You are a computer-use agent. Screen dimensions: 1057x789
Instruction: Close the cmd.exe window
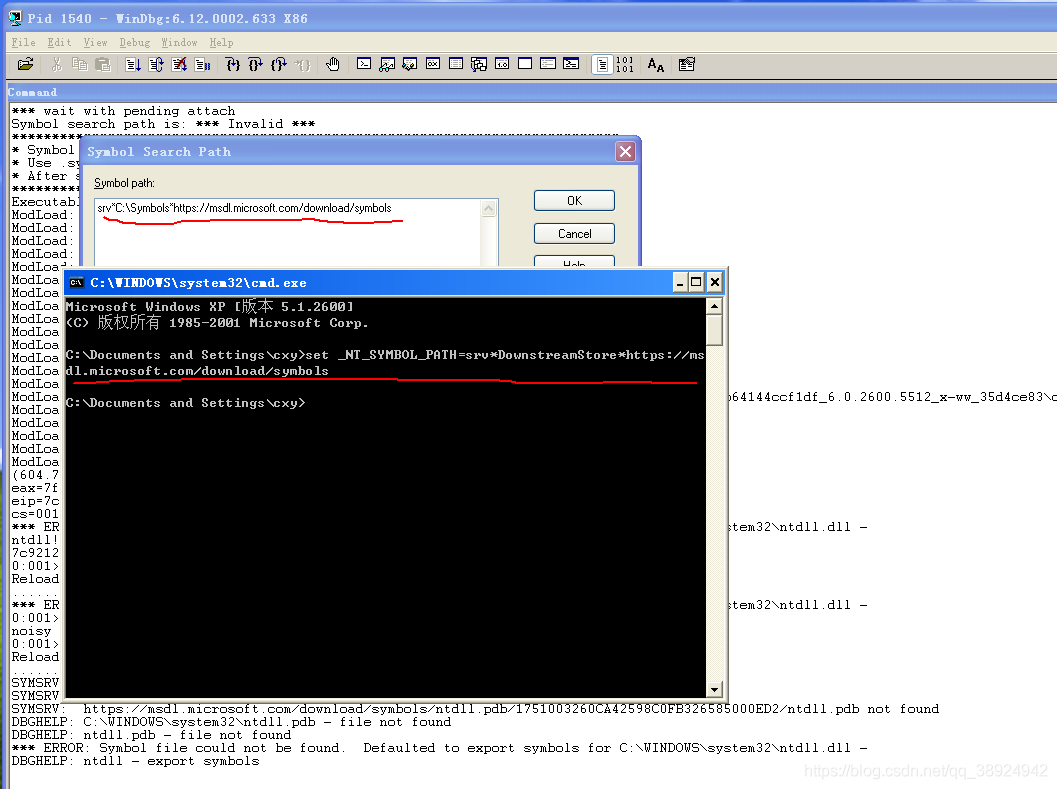715,283
